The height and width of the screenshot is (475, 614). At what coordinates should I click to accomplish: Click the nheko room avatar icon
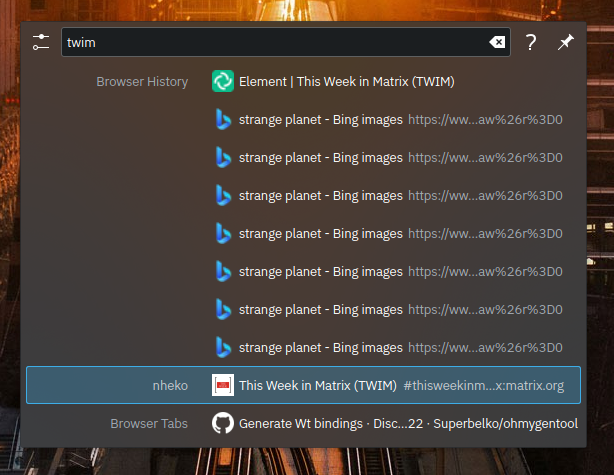pyautogui.click(x=223, y=385)
